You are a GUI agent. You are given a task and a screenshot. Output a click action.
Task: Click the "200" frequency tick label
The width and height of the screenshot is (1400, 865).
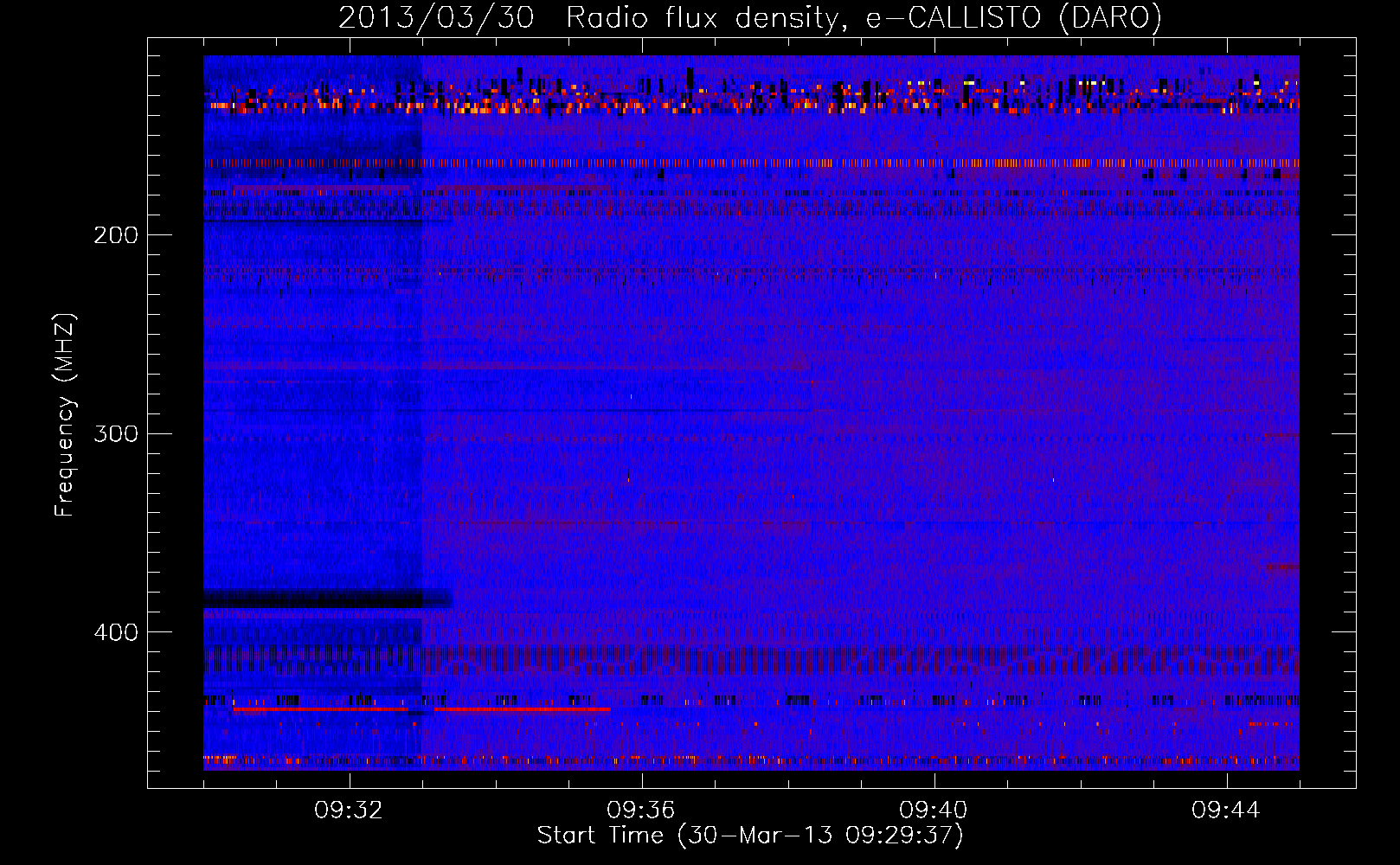point(116,235)
